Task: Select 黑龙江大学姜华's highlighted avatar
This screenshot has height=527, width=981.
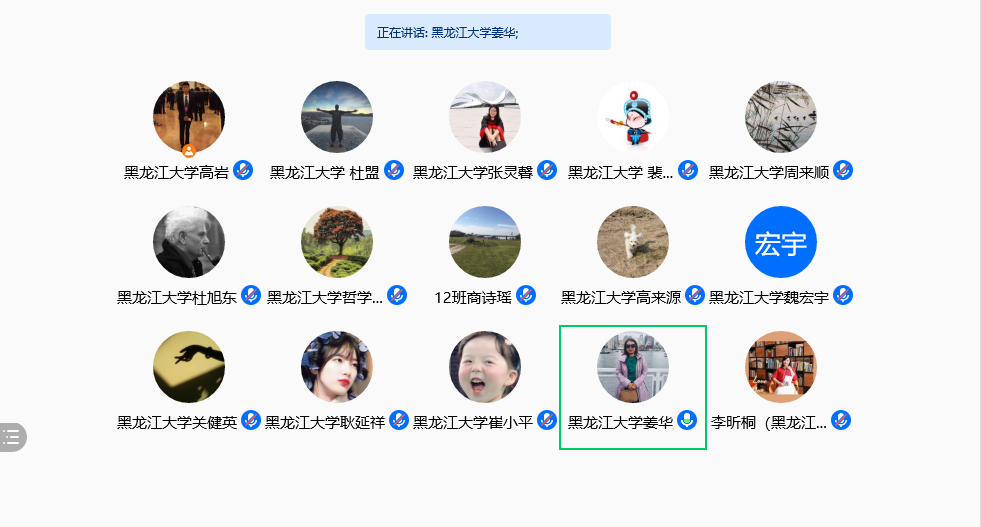Action: (633, 367)
